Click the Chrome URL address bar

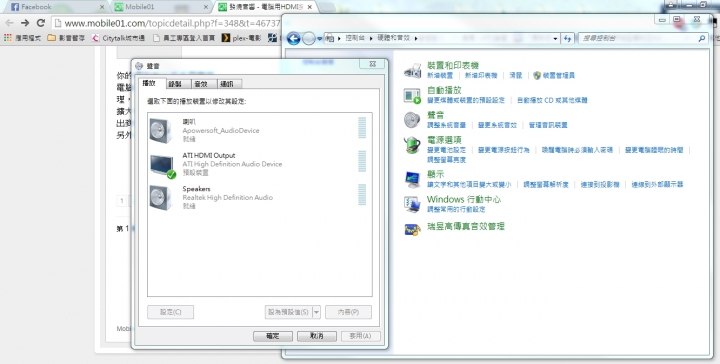click(x=166, y=22)
